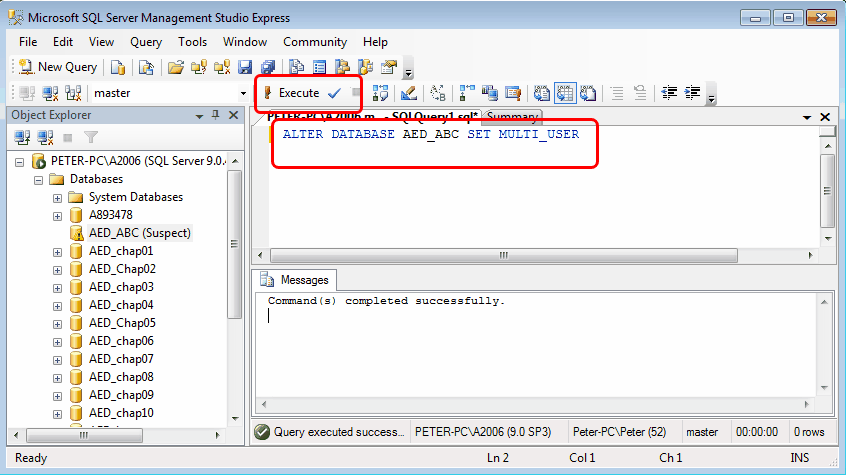Toggle Object Explorer auto-hide pin
Image resolution: width=846 pixels, height=475 pixels.
click(216, 115)
